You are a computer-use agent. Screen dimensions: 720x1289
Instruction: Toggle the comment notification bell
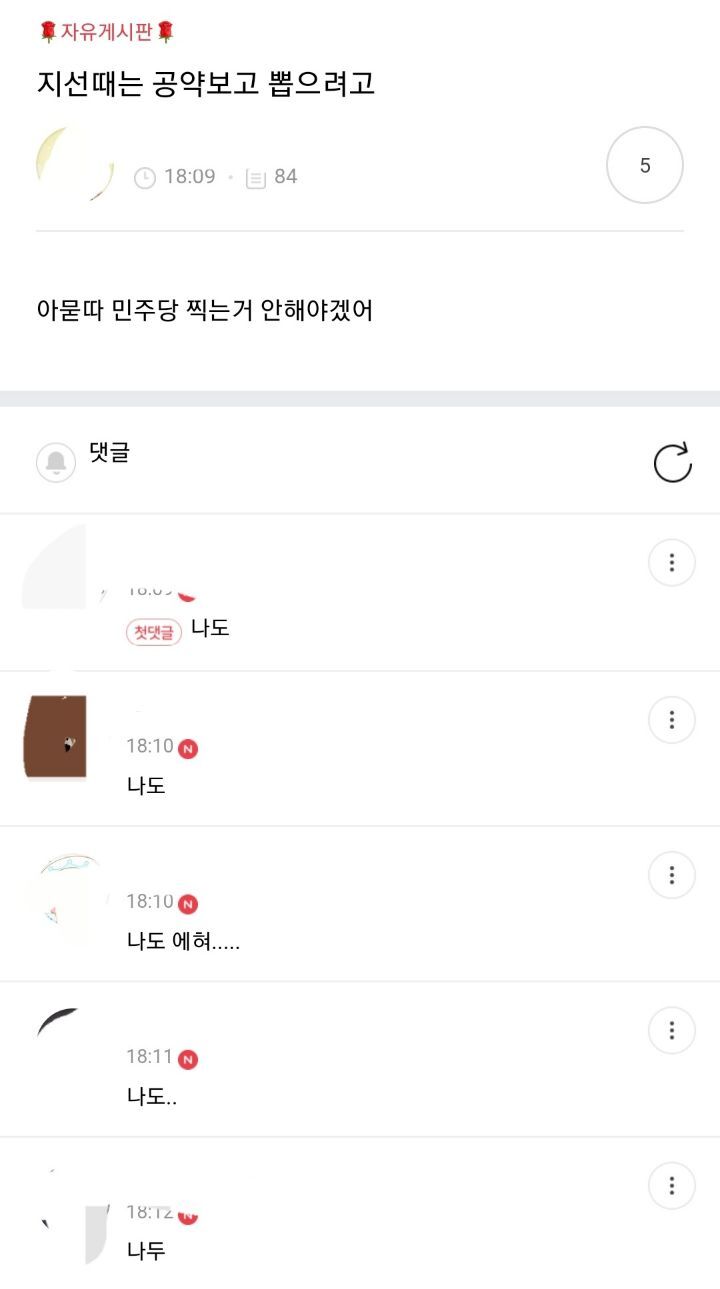point(56,462)
